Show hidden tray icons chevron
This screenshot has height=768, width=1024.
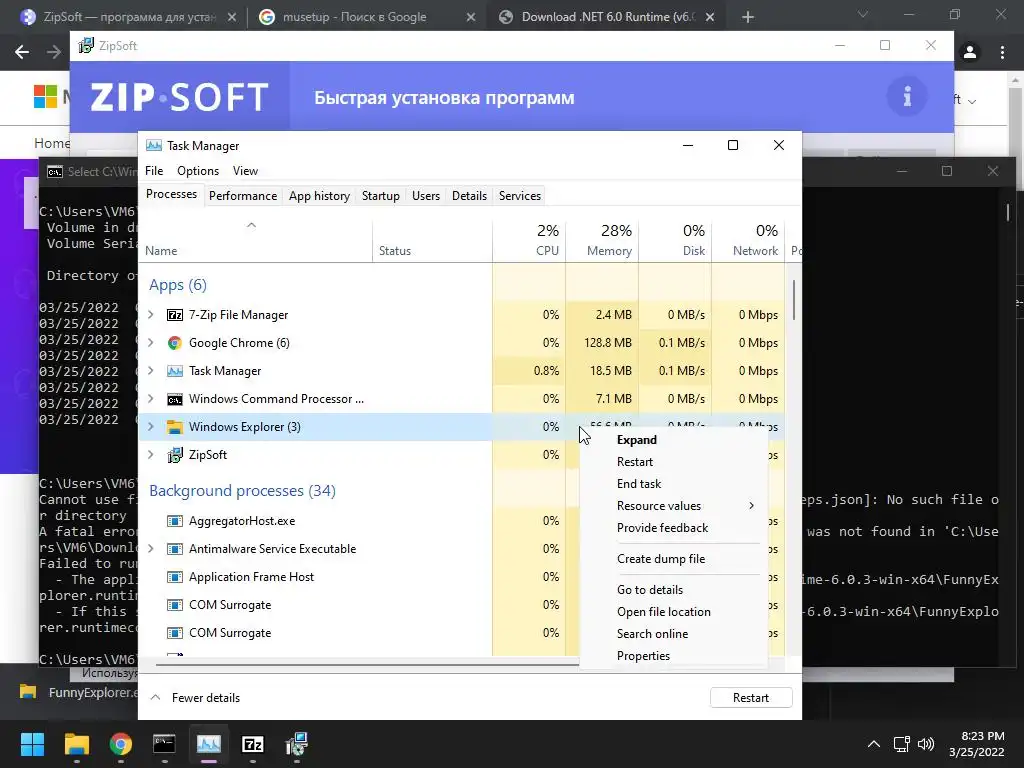(874, 744)
